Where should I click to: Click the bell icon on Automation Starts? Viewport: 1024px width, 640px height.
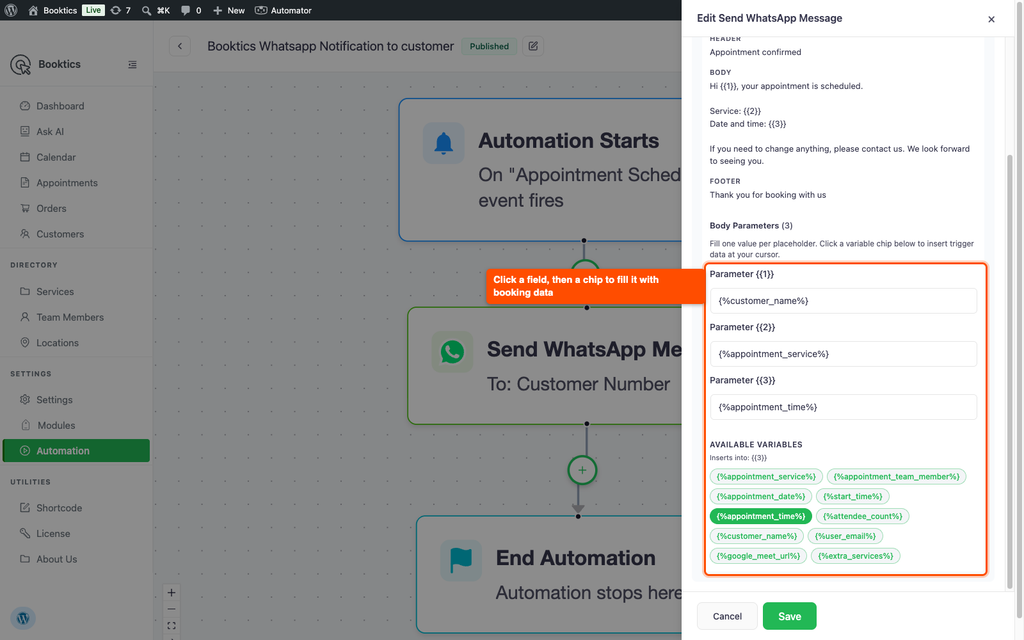443,143
